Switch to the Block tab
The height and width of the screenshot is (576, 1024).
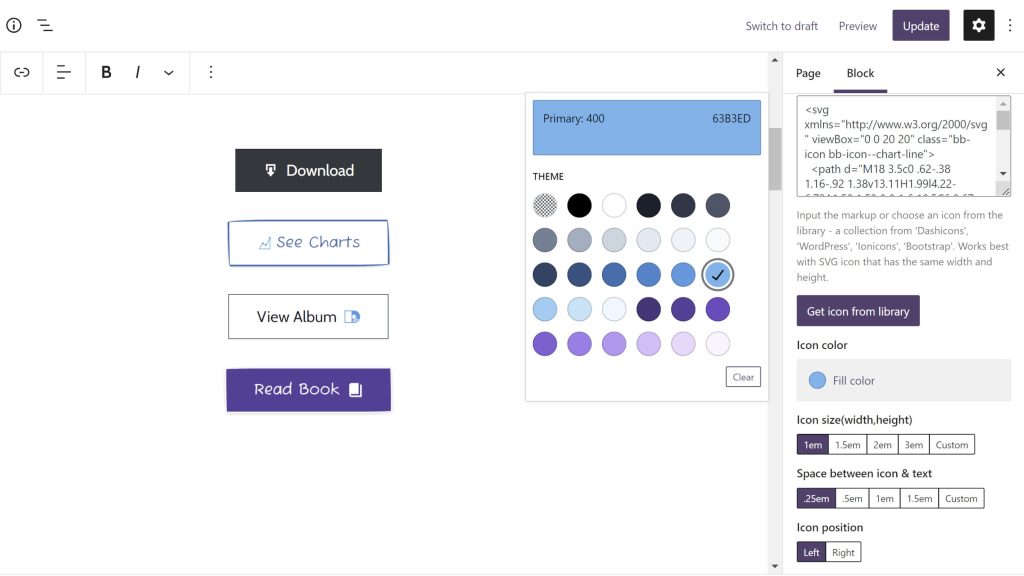pos(860,73)
